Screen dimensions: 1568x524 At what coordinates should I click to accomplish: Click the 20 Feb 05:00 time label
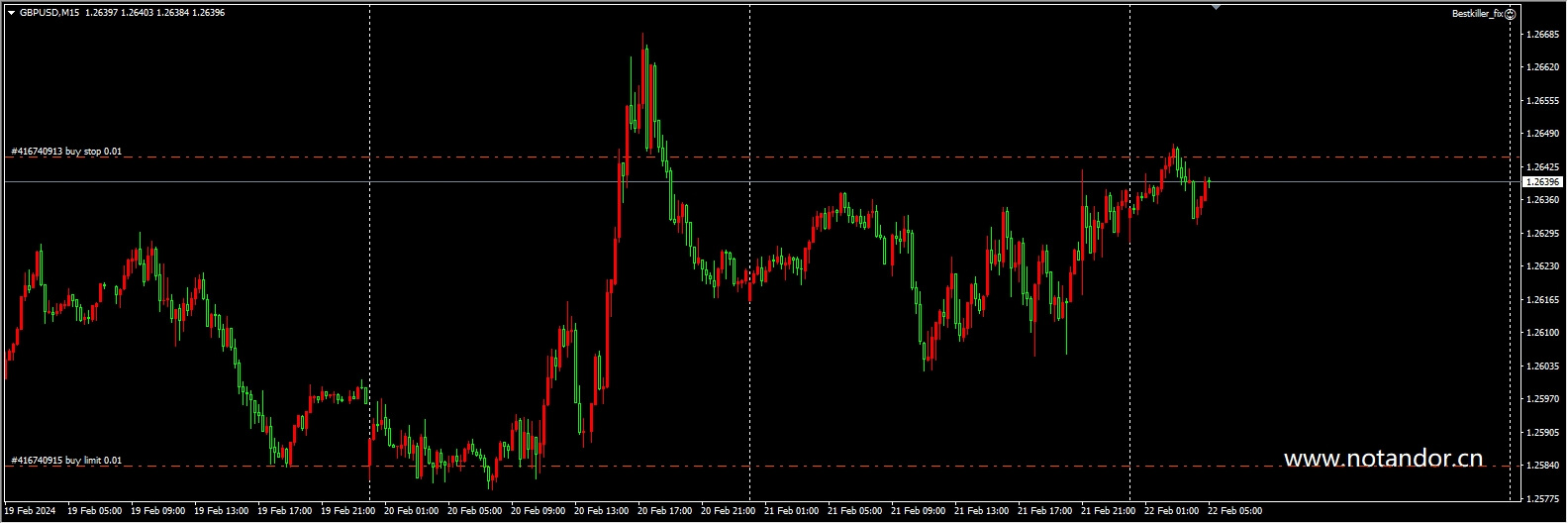475,512
